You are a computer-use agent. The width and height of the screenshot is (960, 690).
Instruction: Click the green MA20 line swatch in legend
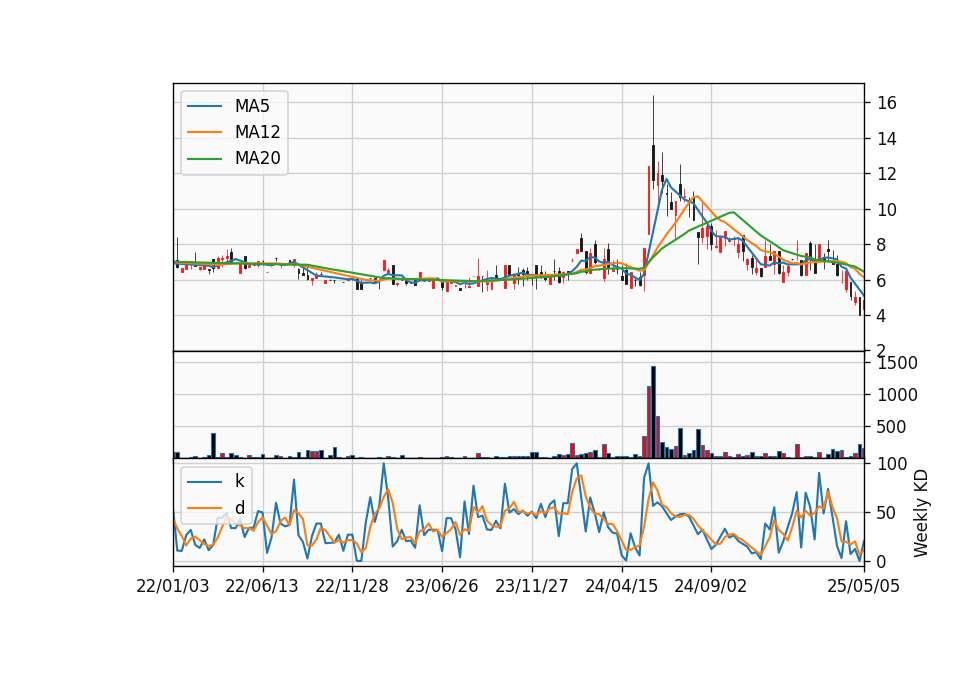[x=204, y=158]
